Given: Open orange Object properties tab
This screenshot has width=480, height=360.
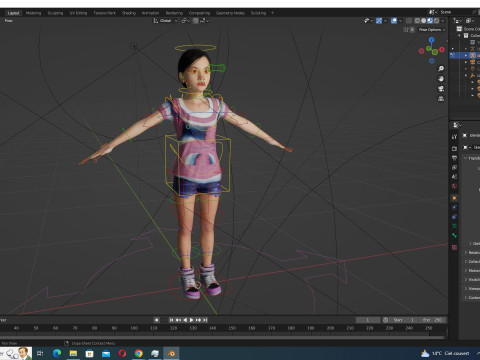Looking at the screenshot, I should [x=454, y=198].
